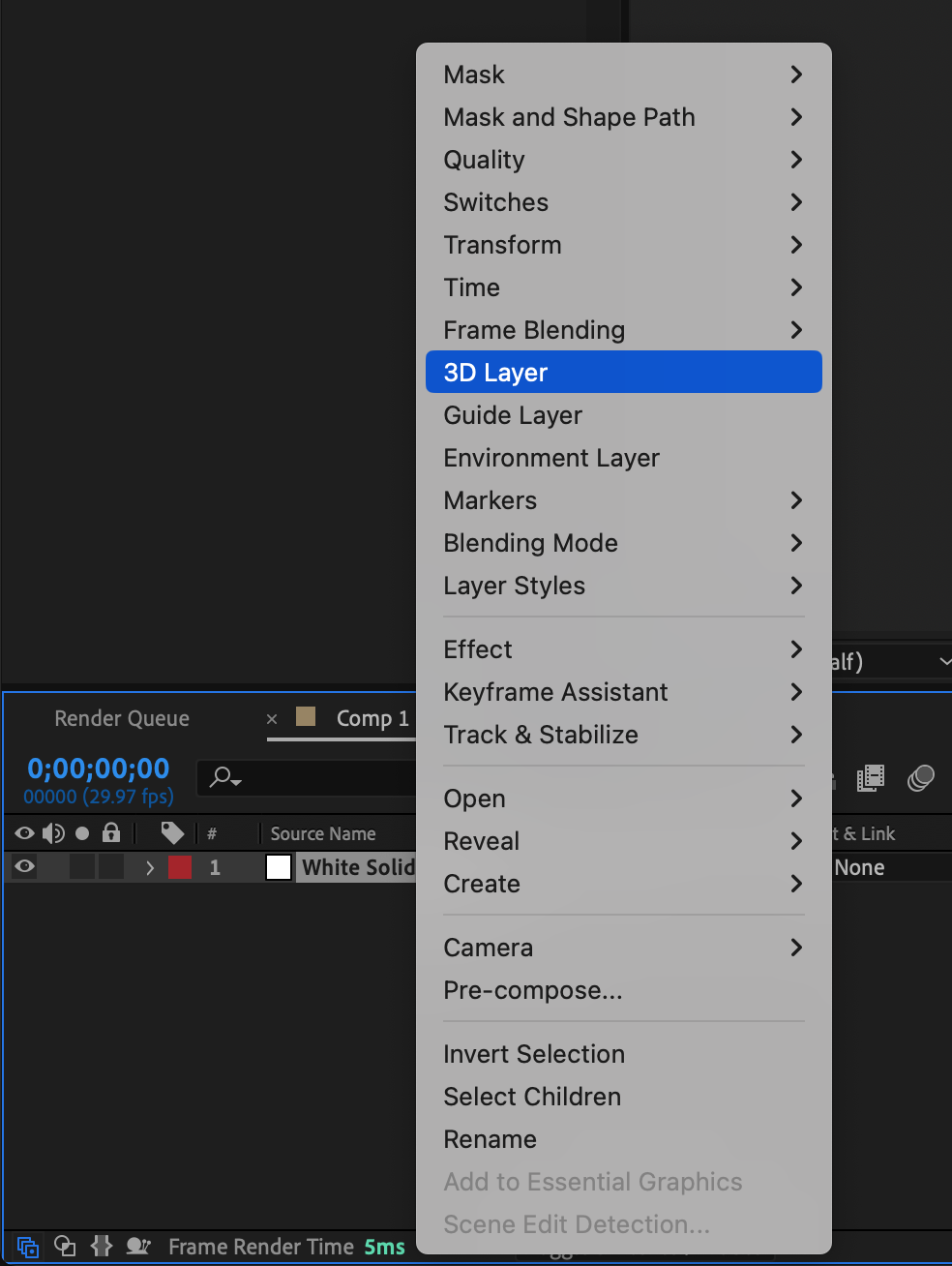
Task: Open the viewer resolution dropdown ending in 'alf)'
Action: pos(890,661)
